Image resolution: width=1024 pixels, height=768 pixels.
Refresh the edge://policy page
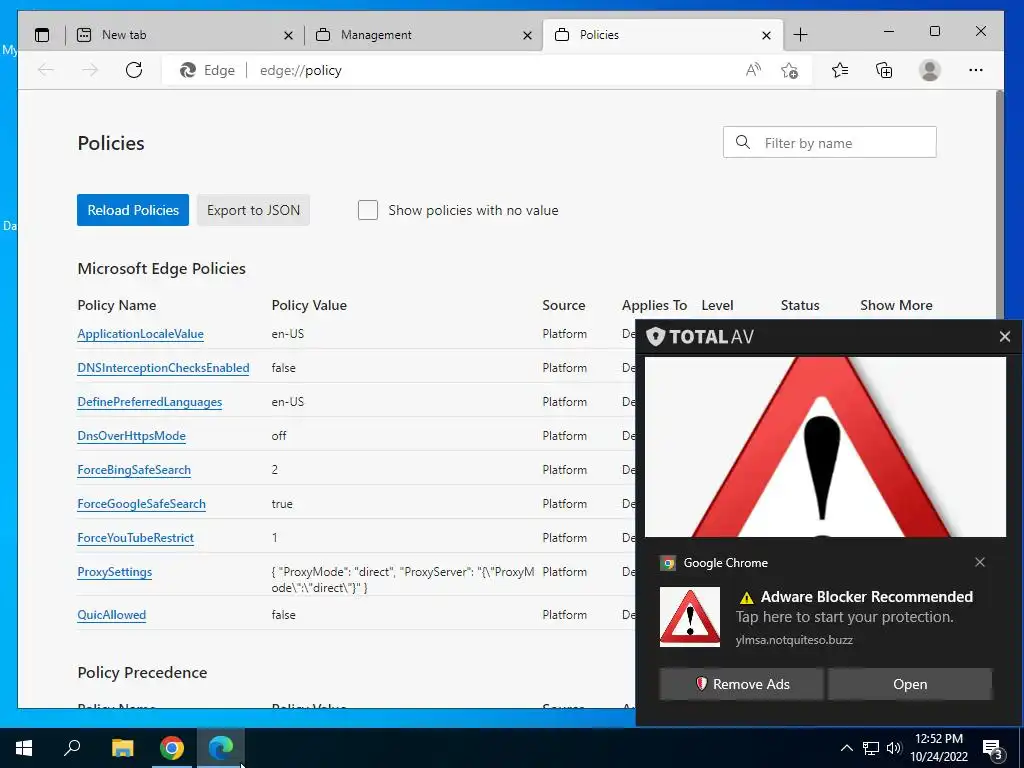tap(134, 70)
